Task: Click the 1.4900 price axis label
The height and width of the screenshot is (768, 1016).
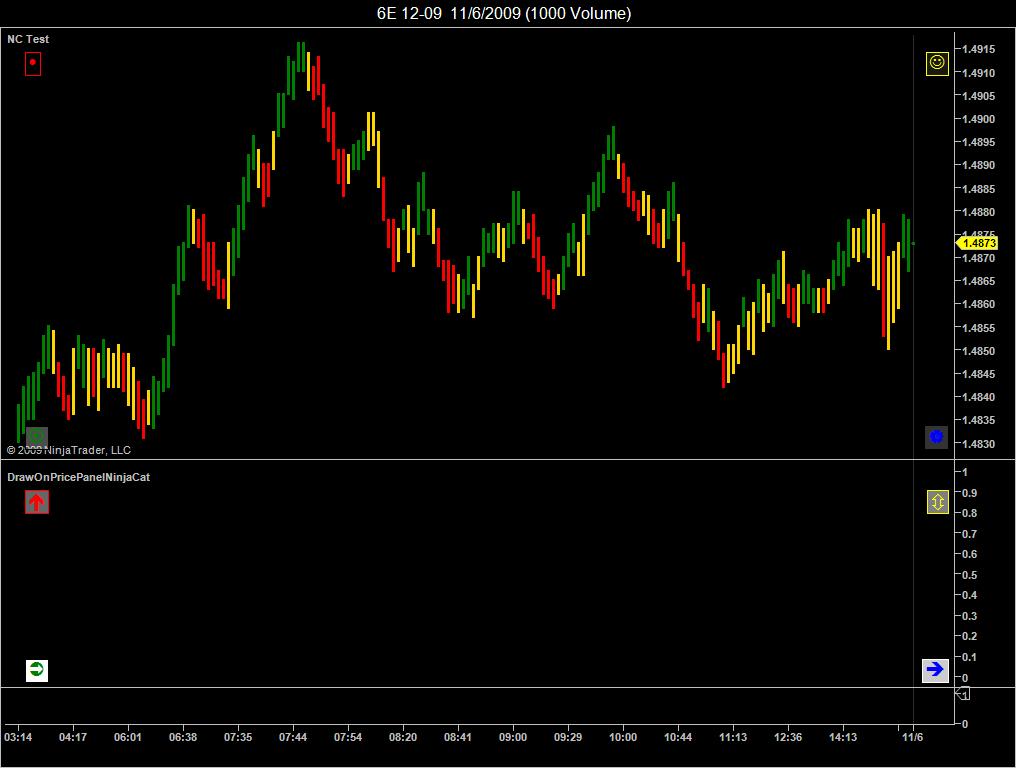Action: click(x=978, y=119)
